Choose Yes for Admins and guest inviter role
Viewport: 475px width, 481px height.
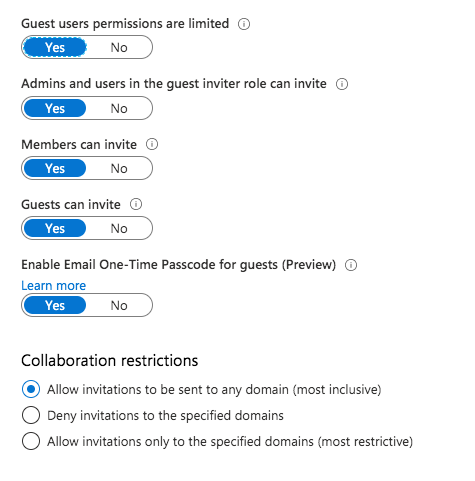[x=55, y=108]
